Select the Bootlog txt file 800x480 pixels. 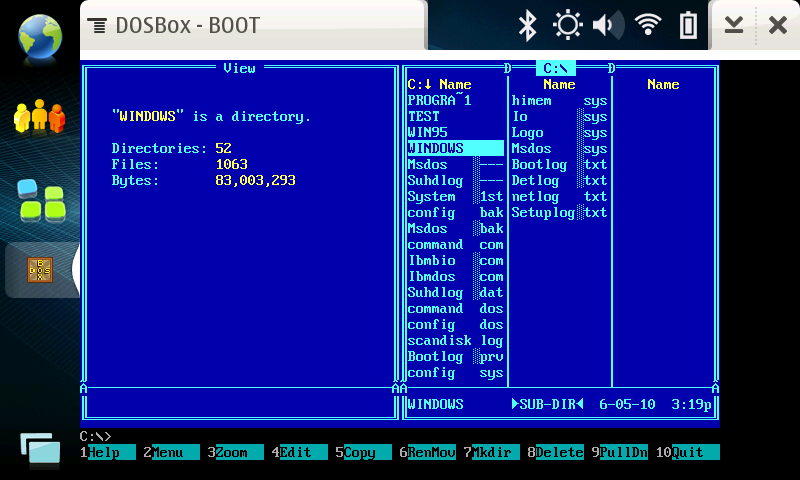[x=559, y=164]
